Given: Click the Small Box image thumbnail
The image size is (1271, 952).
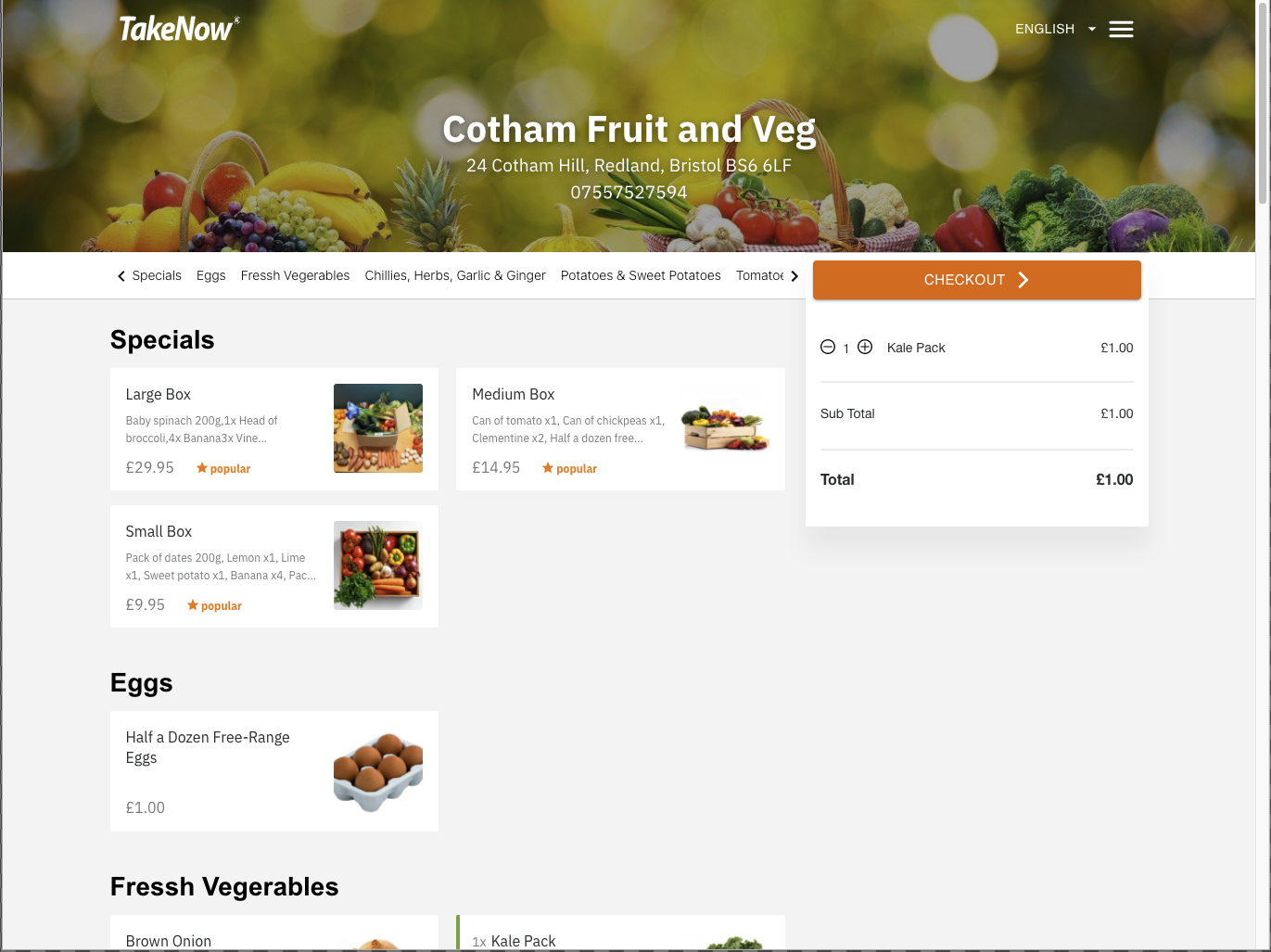Looking at the screenshot, I should click(x=378, y=565).
